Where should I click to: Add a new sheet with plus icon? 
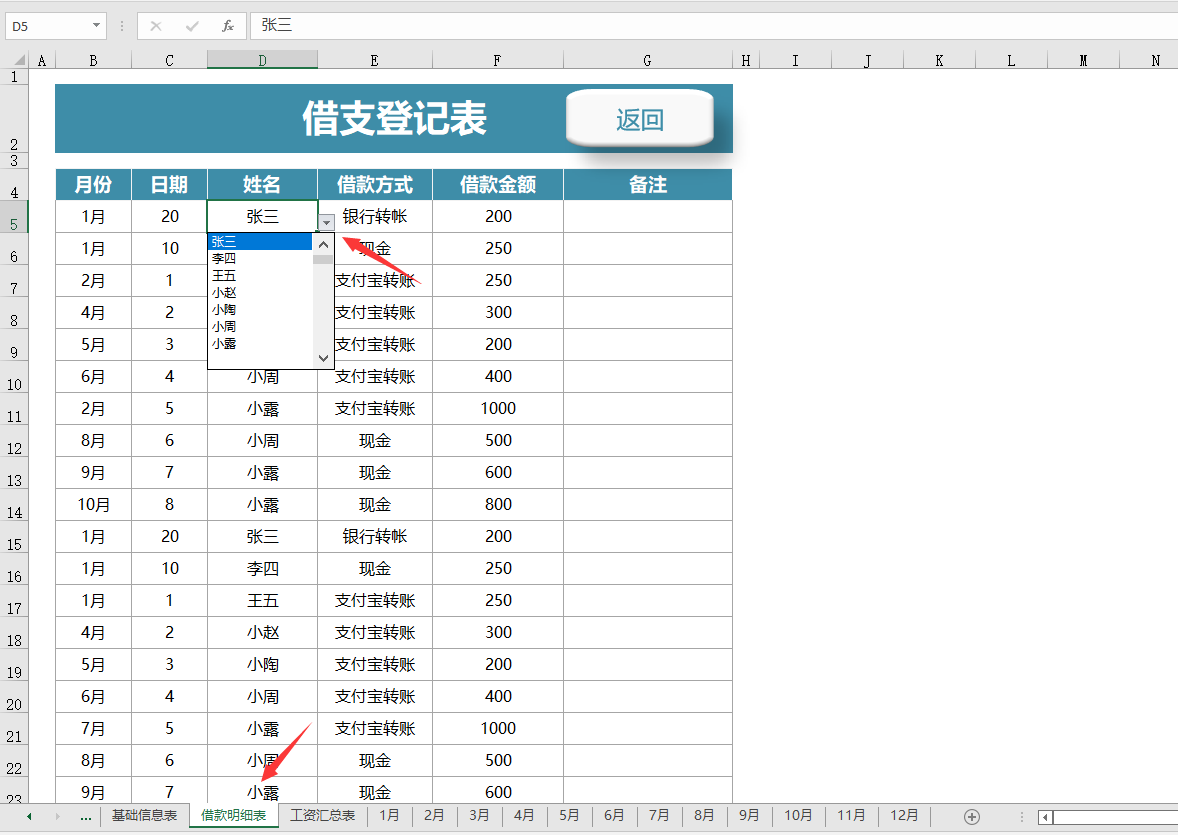971,817
